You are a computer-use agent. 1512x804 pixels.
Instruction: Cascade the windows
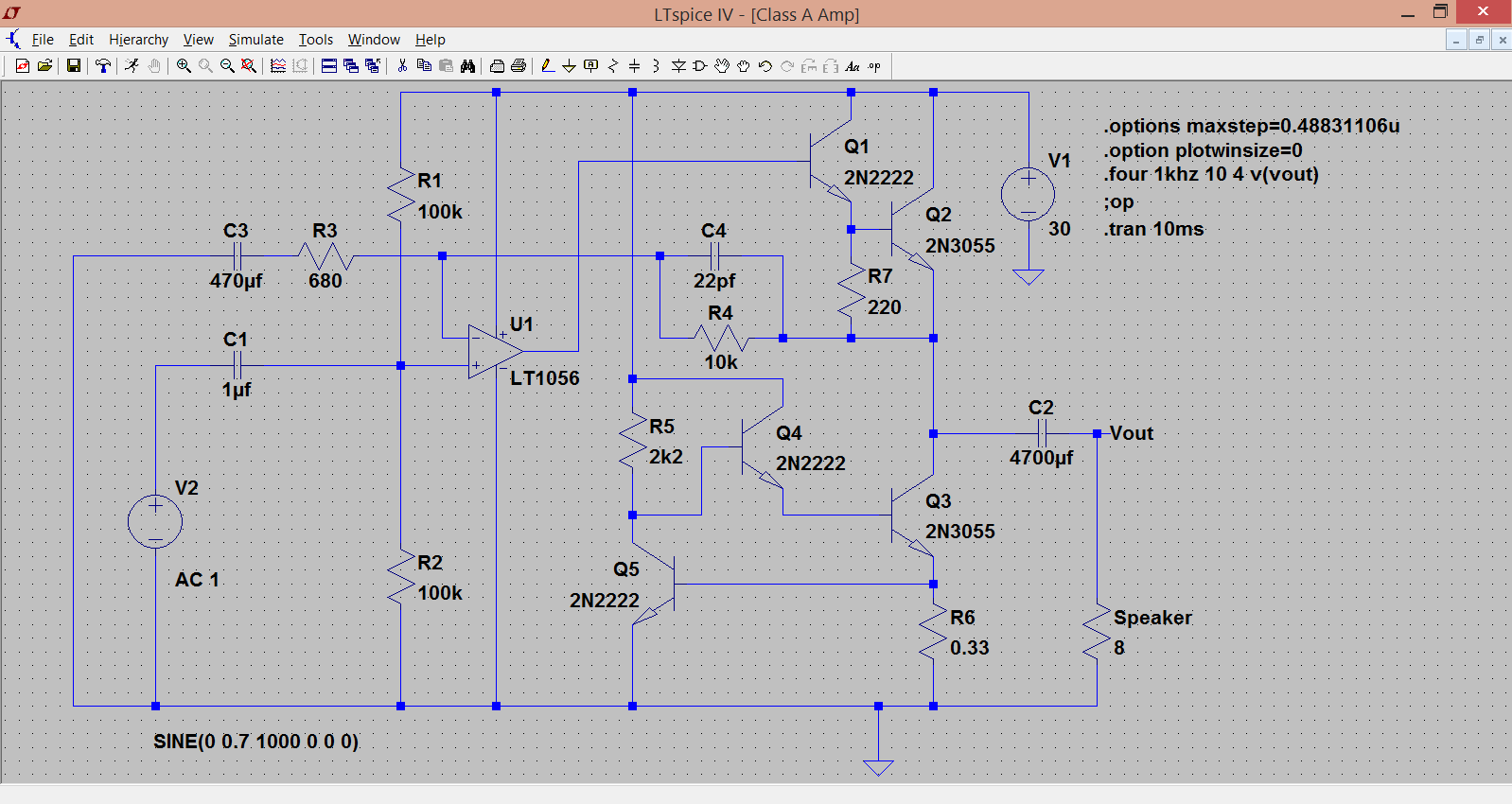click(x=351, y=66)
